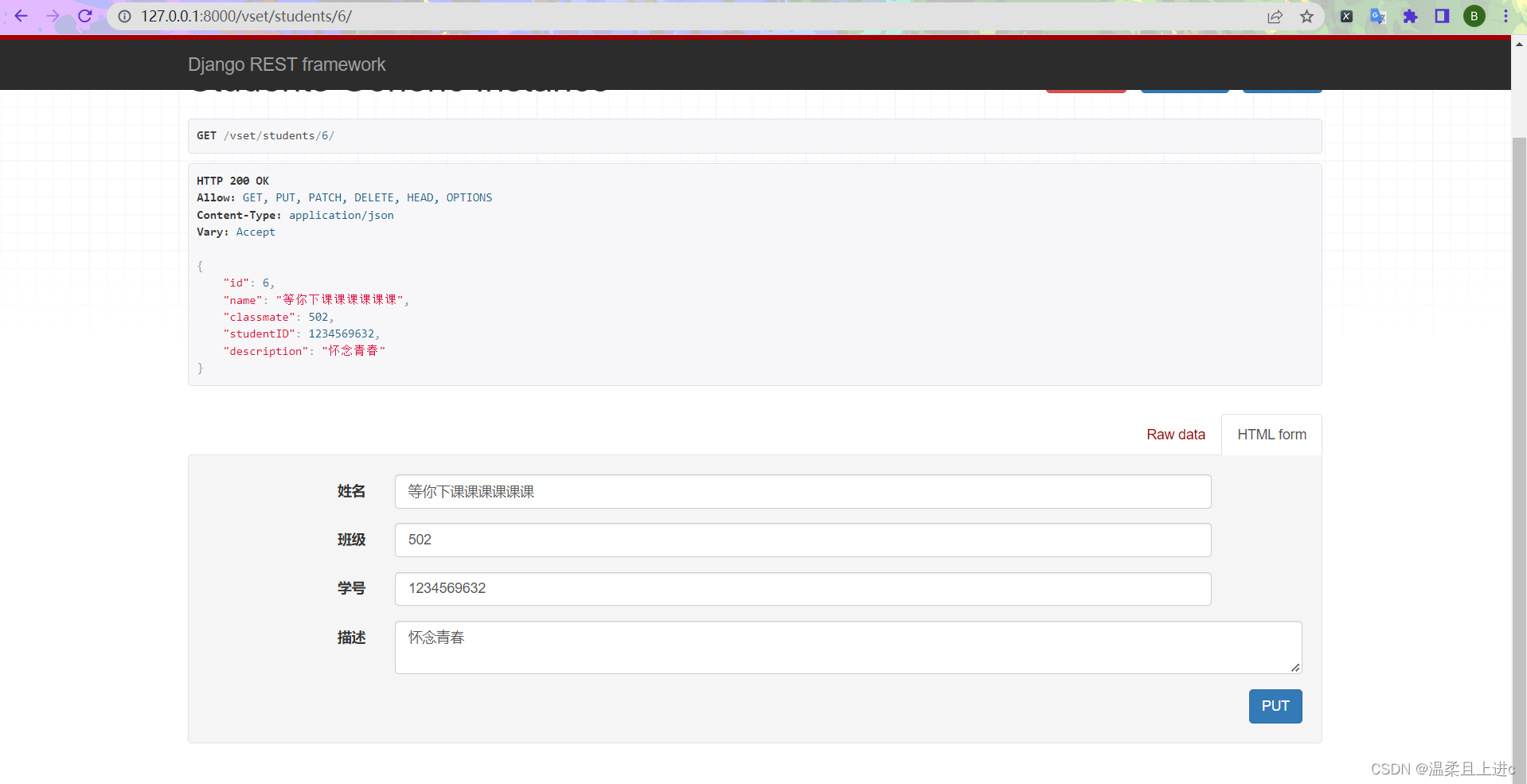Bookmark this page with the star
Screen dimensions: 1527x784
tap(1306, 16)
